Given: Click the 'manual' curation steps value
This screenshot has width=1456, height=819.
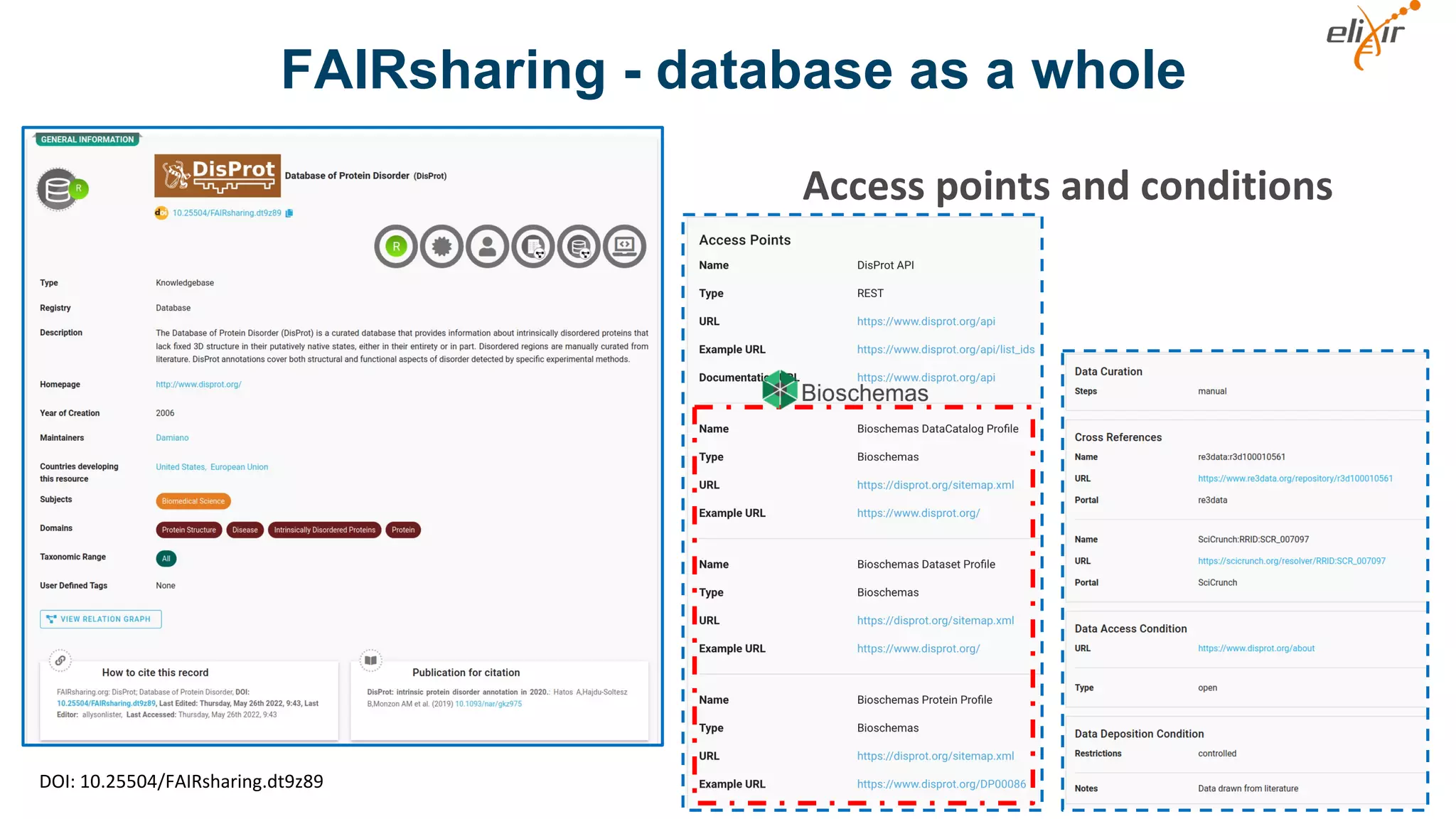Looking at the screenshot, I should [1212, 392].
